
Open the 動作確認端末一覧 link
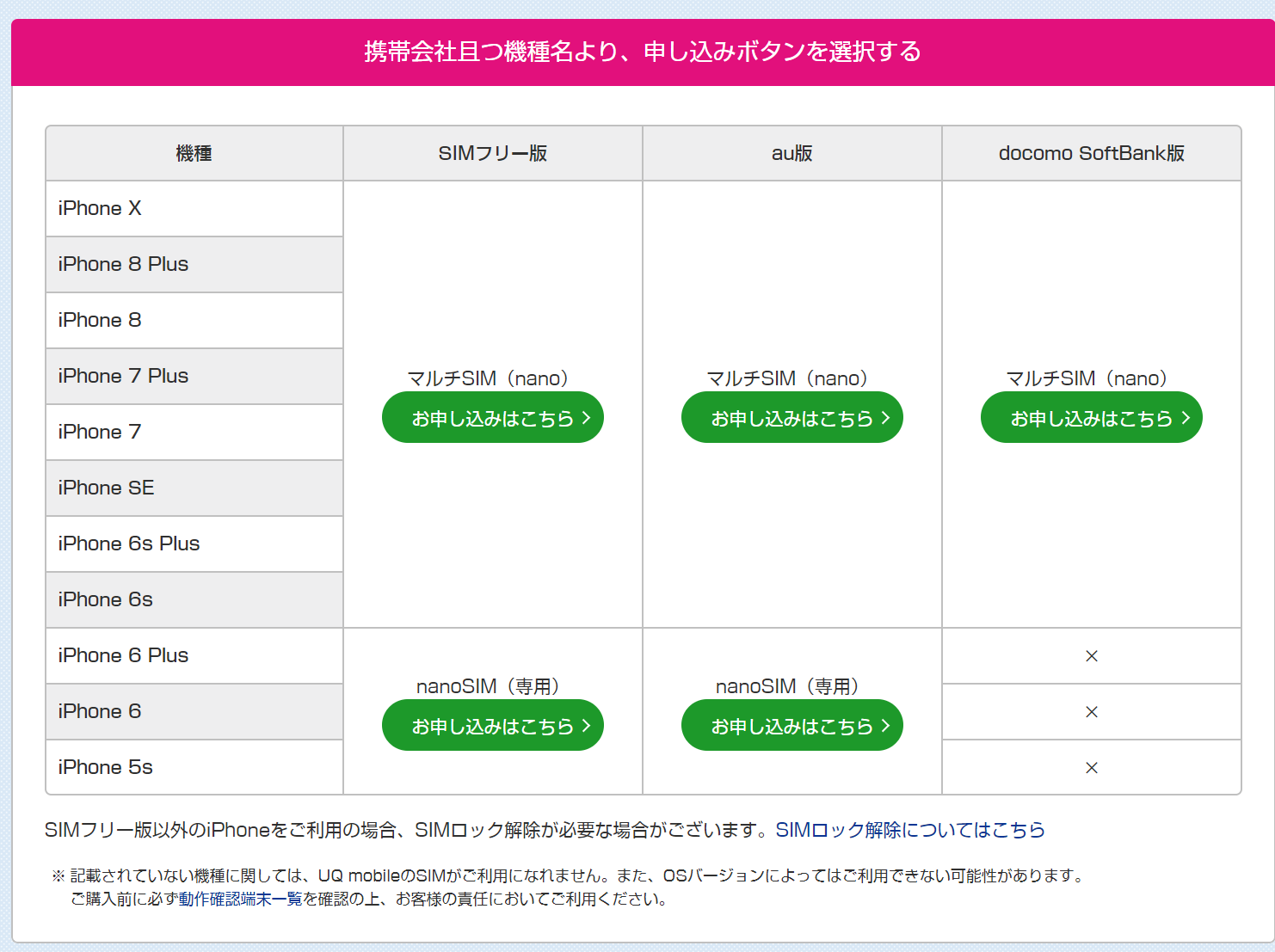pyautogui.click(x=241, y=899)
